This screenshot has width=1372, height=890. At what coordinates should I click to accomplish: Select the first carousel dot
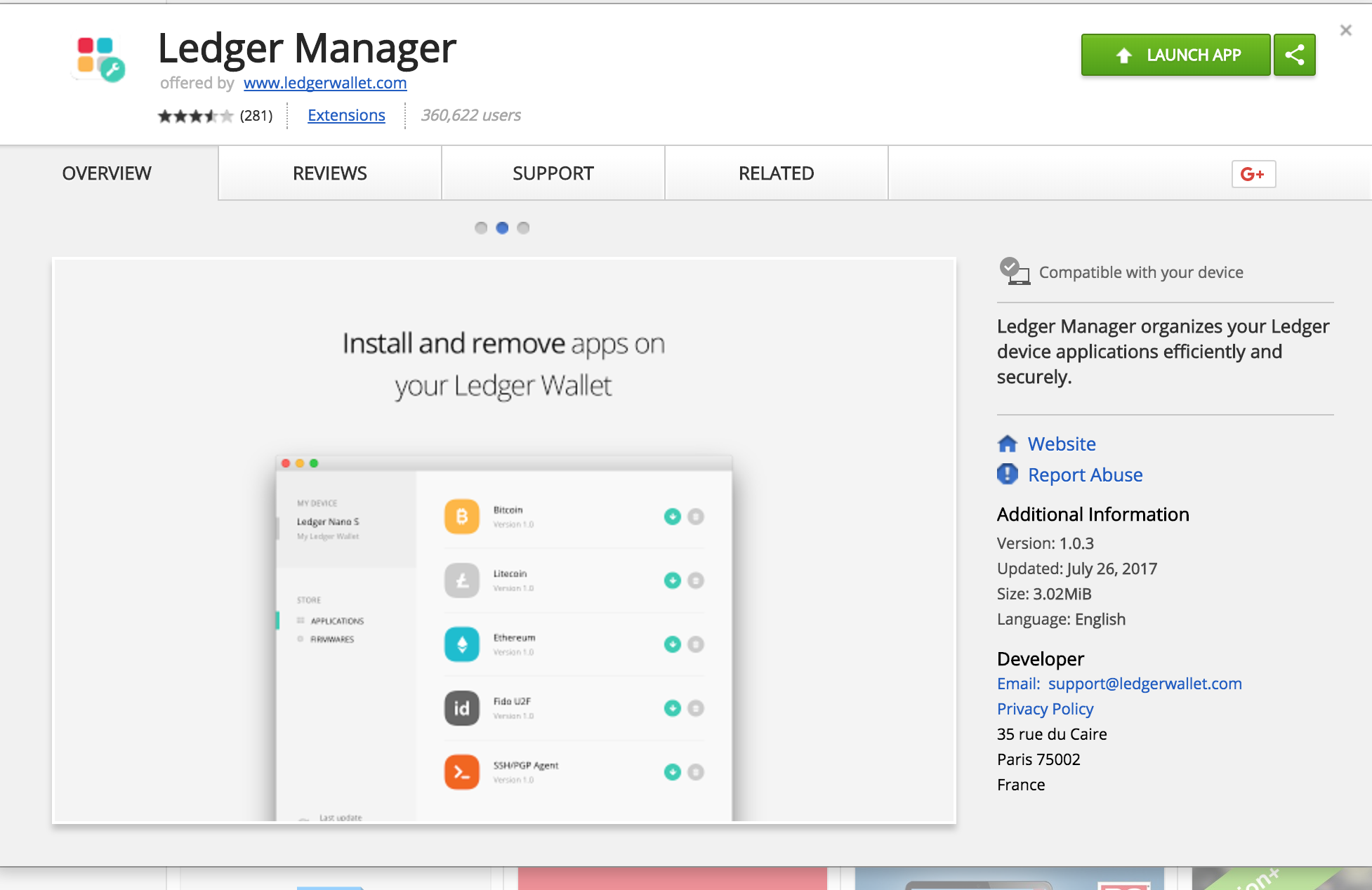(481, 227)
